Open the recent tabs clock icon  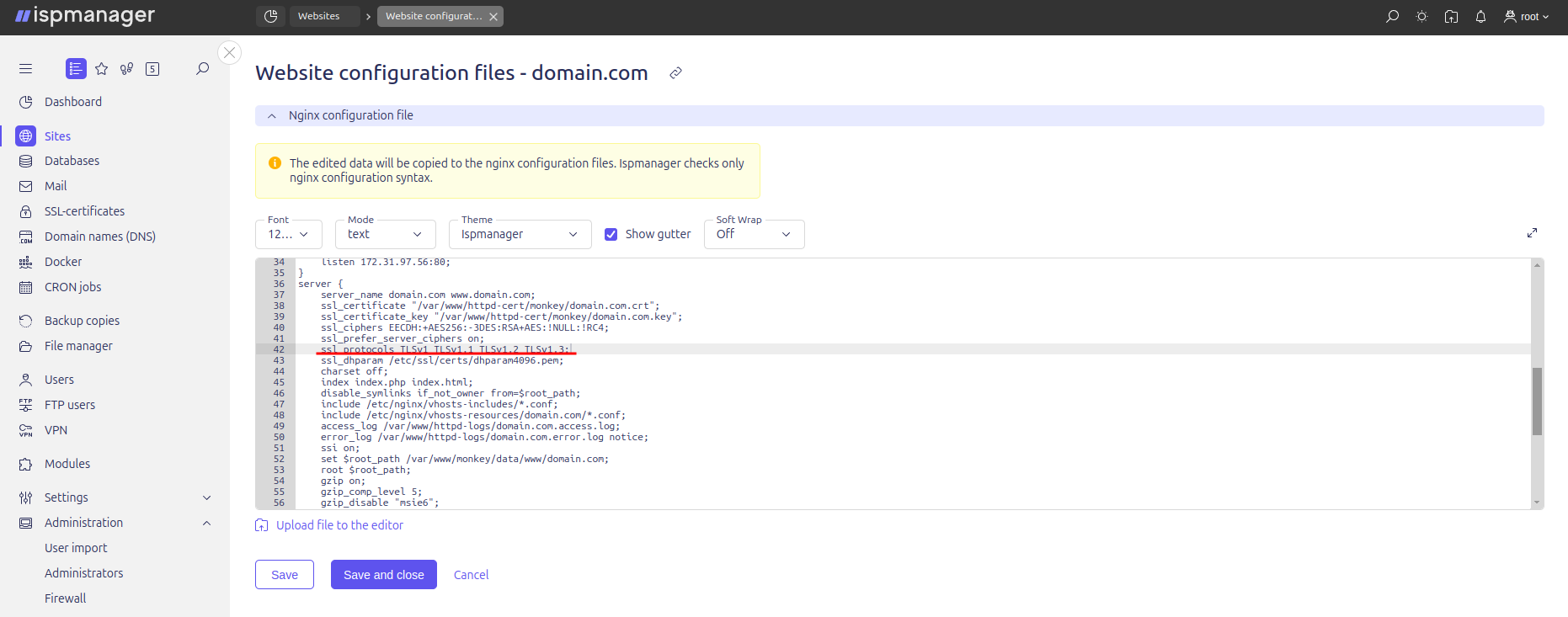270,16
